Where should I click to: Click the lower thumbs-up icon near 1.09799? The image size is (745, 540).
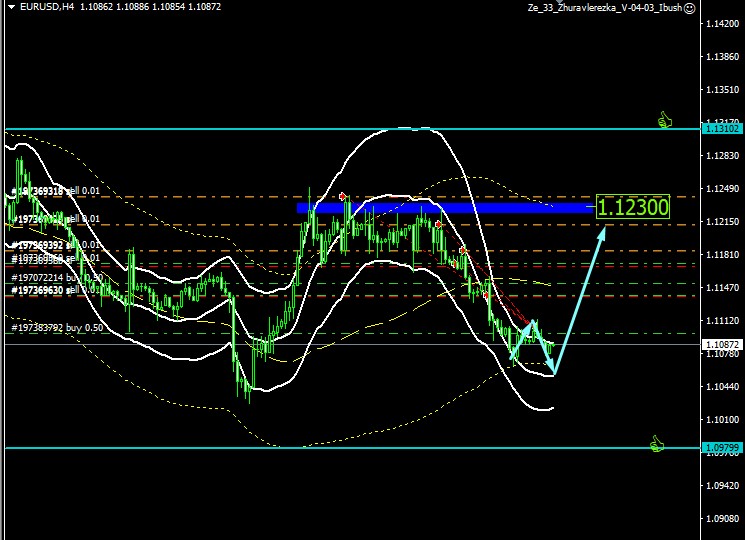click(x=656, y=442)
